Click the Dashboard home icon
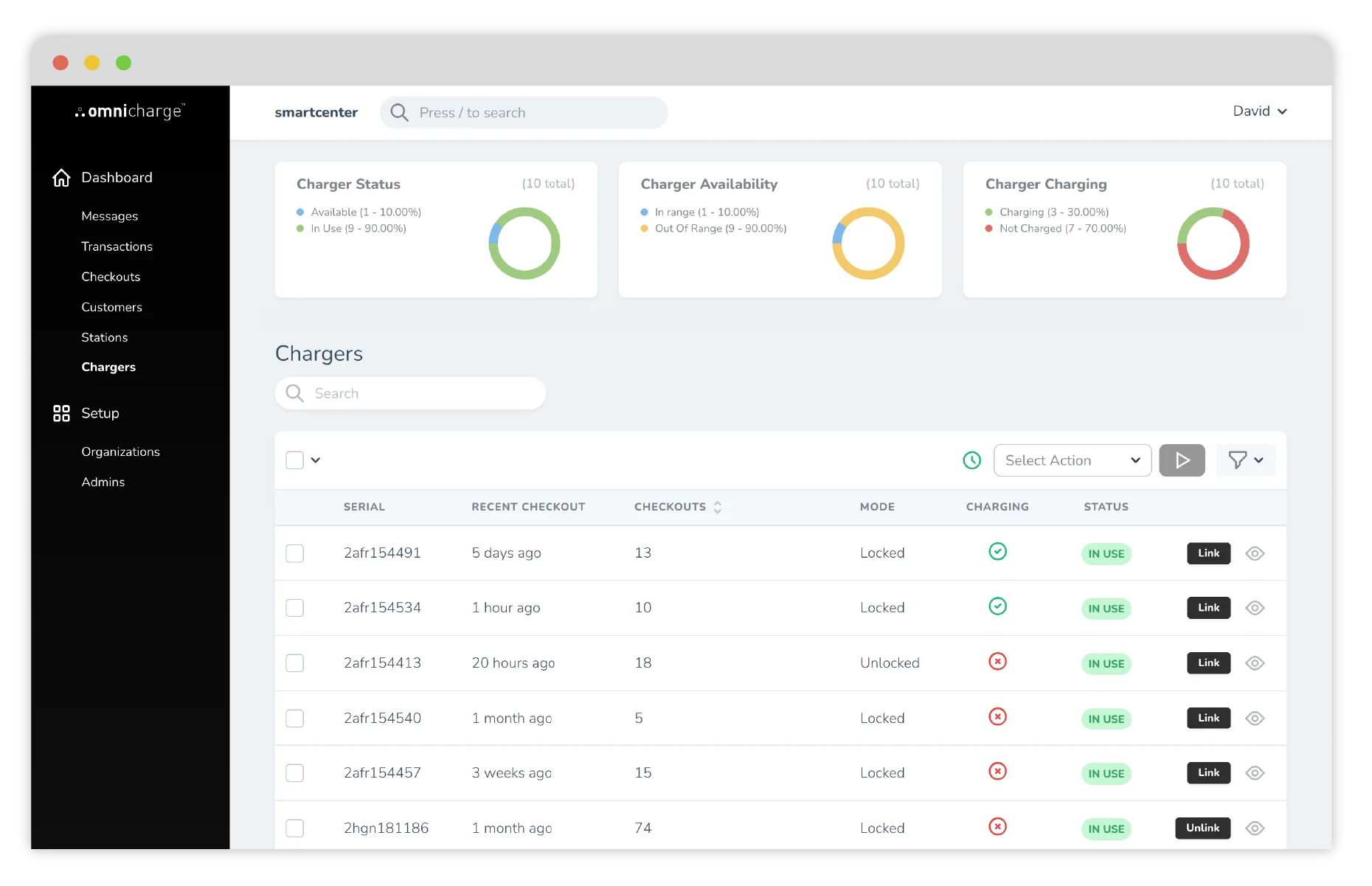Screen dimensions: 1372x886 click(x=61, y=178)
